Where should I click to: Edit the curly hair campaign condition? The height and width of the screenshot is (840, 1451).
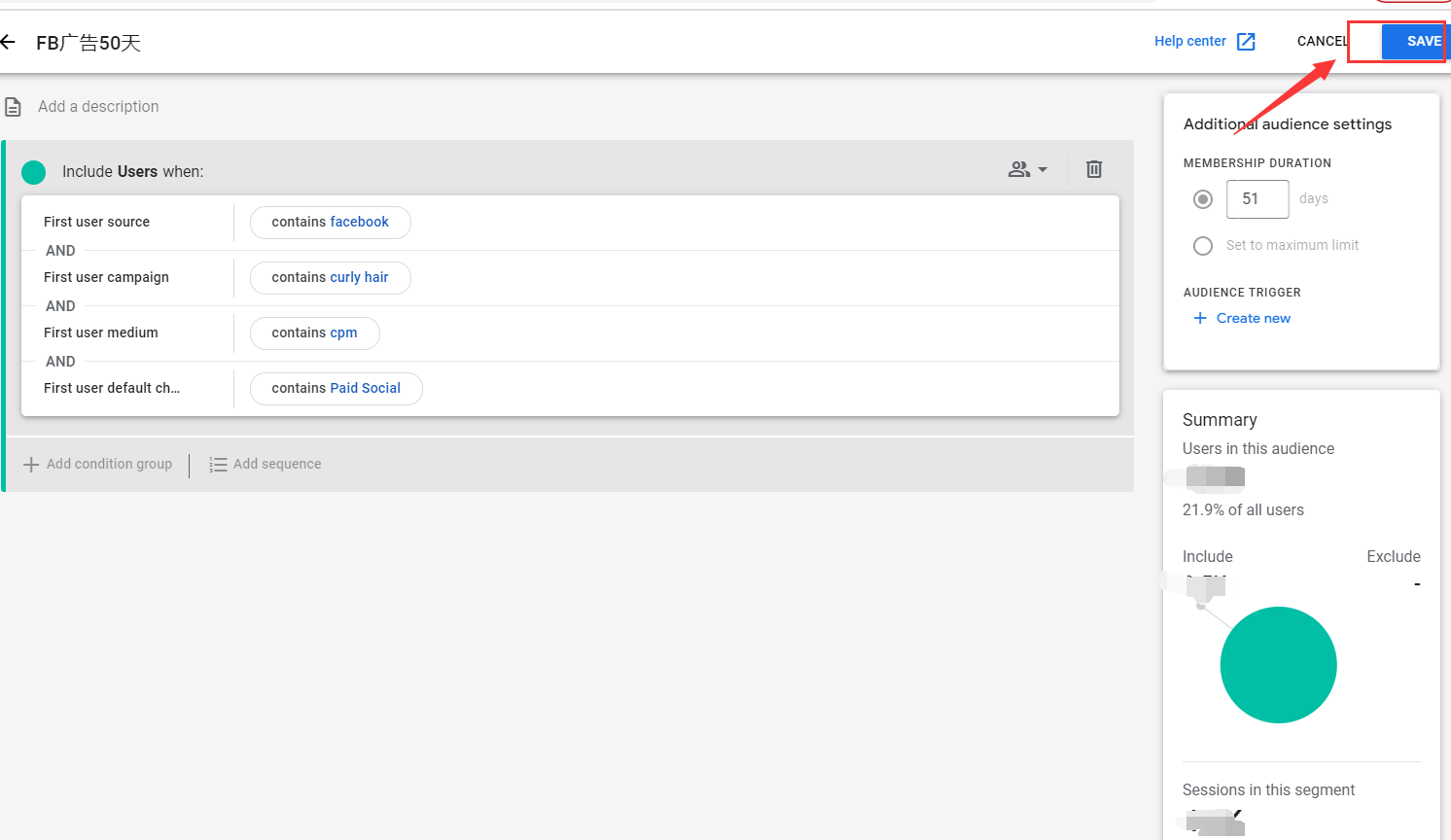pyautogui.click(x=330, y=277)
